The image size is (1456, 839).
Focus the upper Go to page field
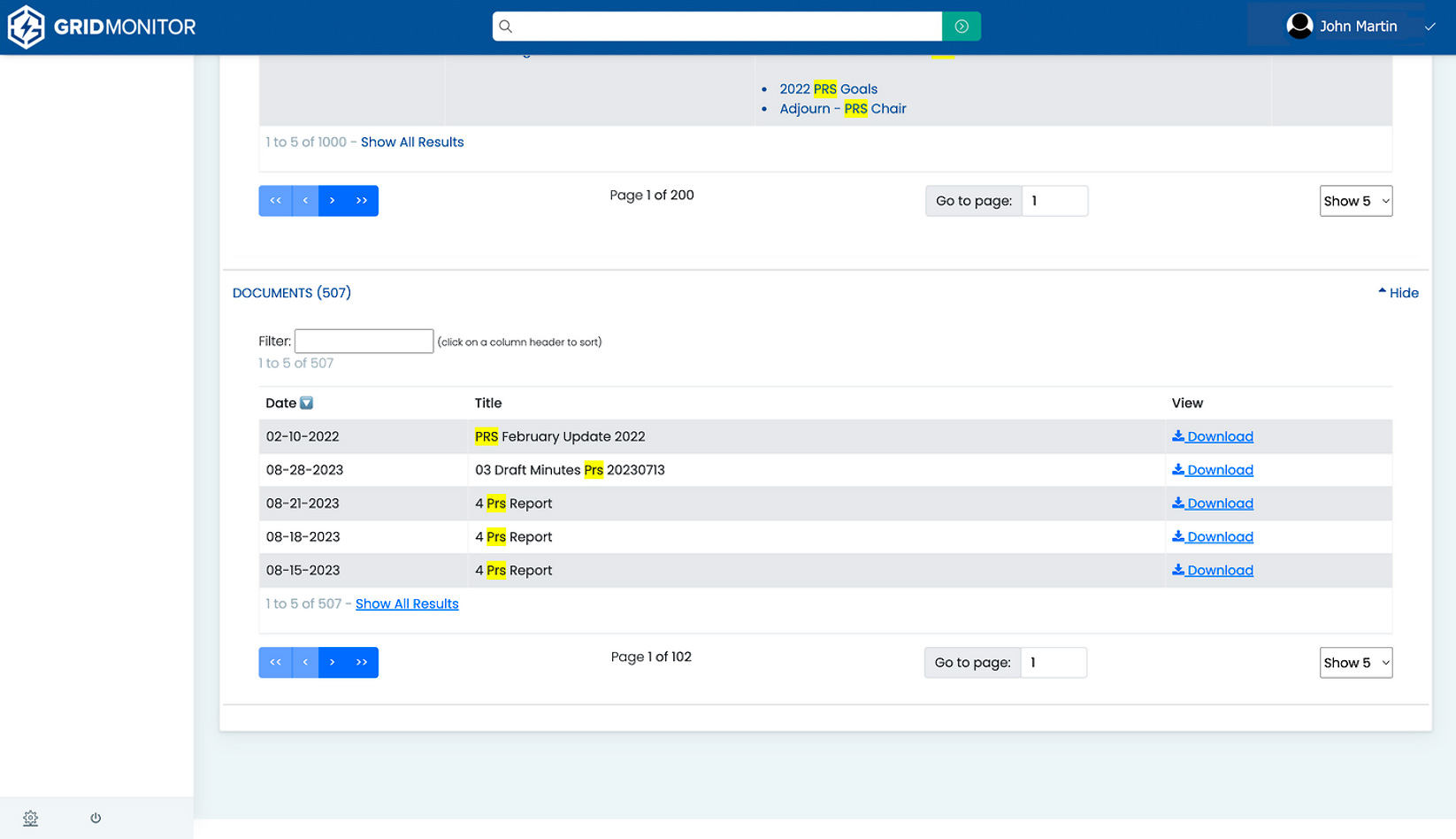[1054, 201]
